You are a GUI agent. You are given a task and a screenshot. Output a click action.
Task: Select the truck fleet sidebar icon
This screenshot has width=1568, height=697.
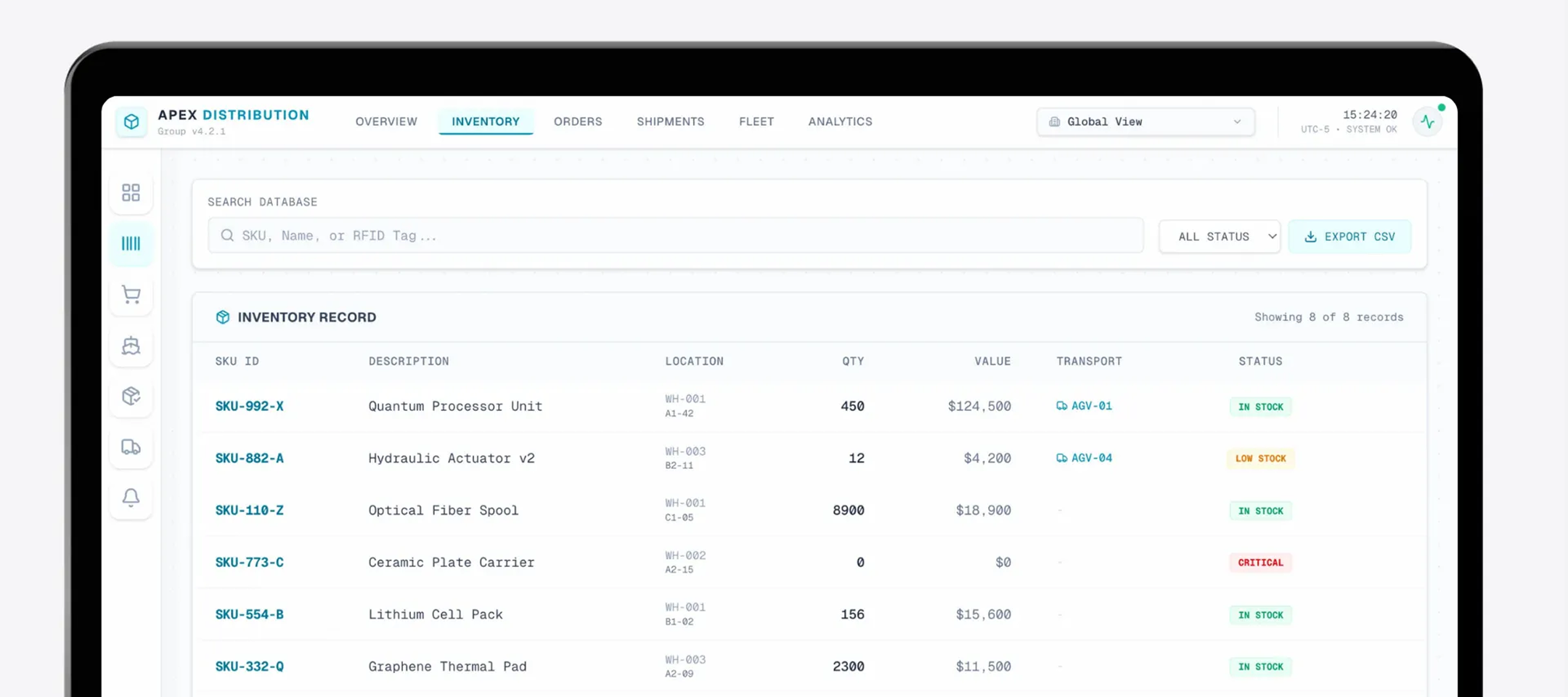[131, 447]
